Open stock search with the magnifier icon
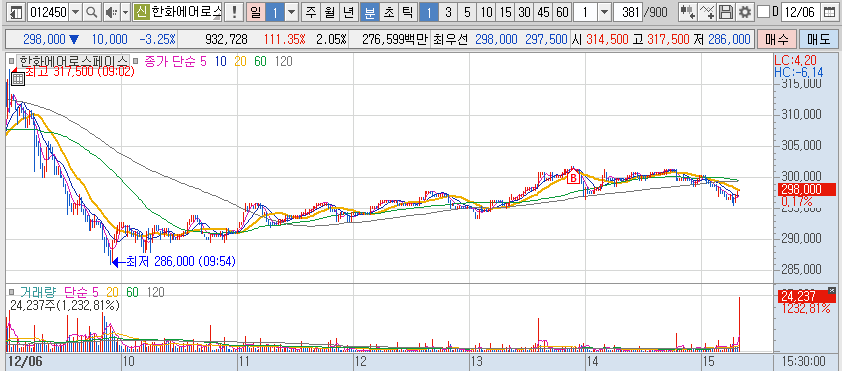 (92, 12)
